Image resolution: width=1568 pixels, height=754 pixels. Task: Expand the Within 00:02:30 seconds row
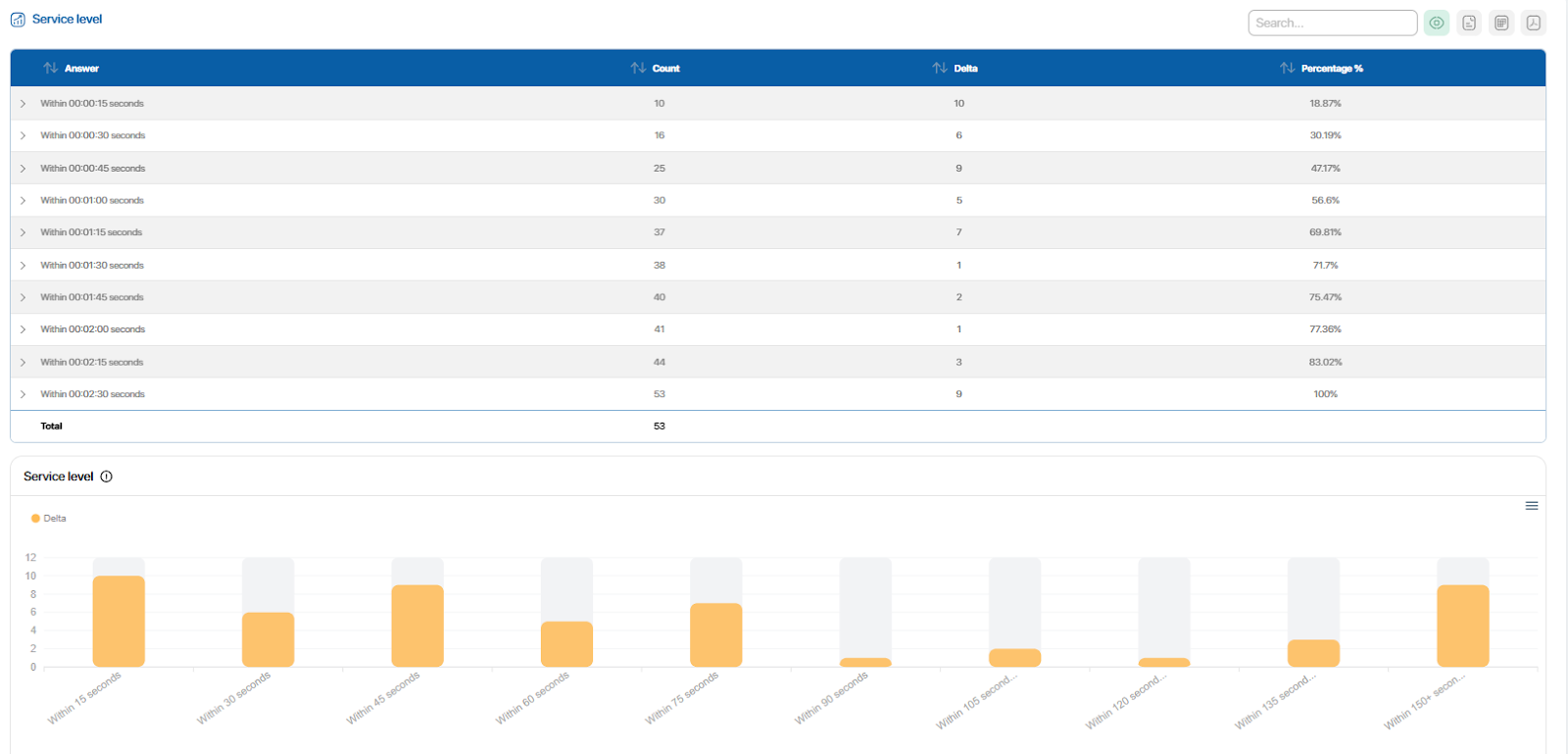click(23, 394)
